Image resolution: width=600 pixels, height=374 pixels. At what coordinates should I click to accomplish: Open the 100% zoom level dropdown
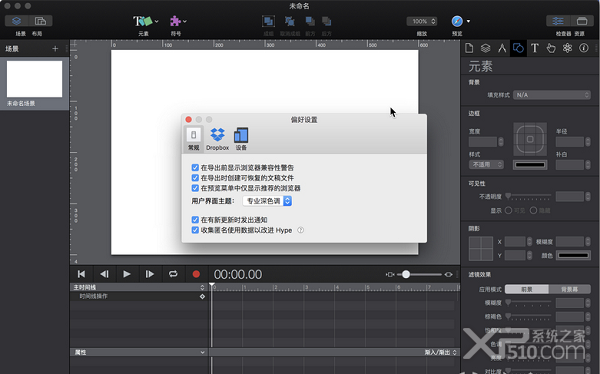point(422,21)
